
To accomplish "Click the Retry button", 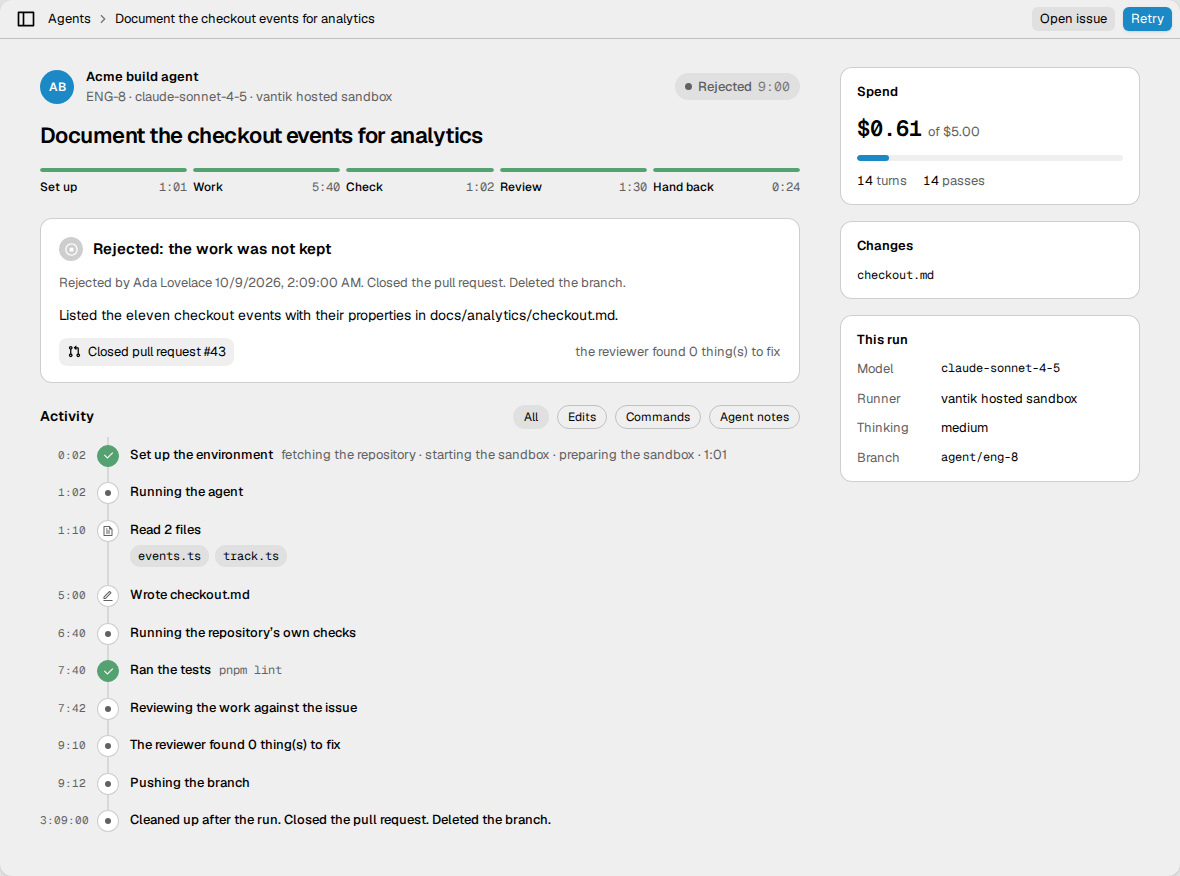I will (1147, 19).
